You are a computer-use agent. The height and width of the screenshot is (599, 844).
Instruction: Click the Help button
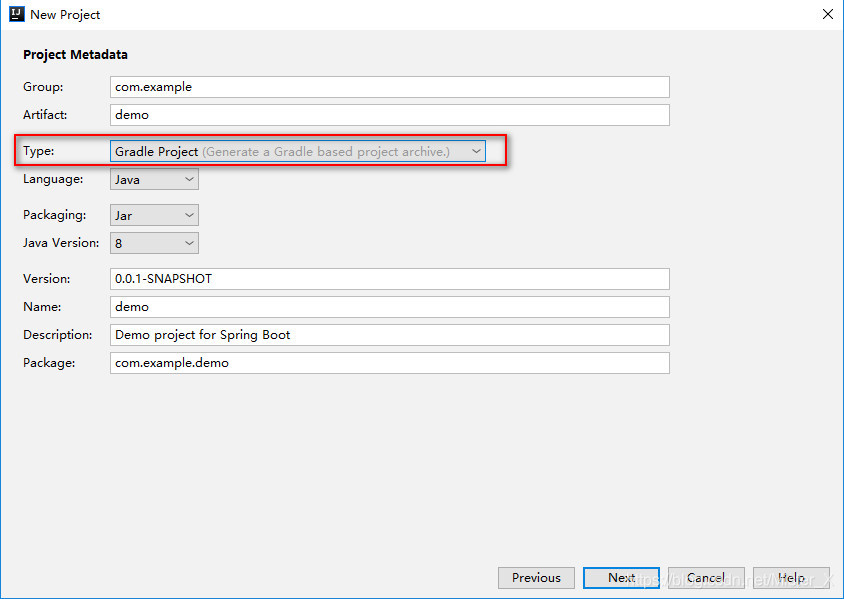[x=791, y=577]
